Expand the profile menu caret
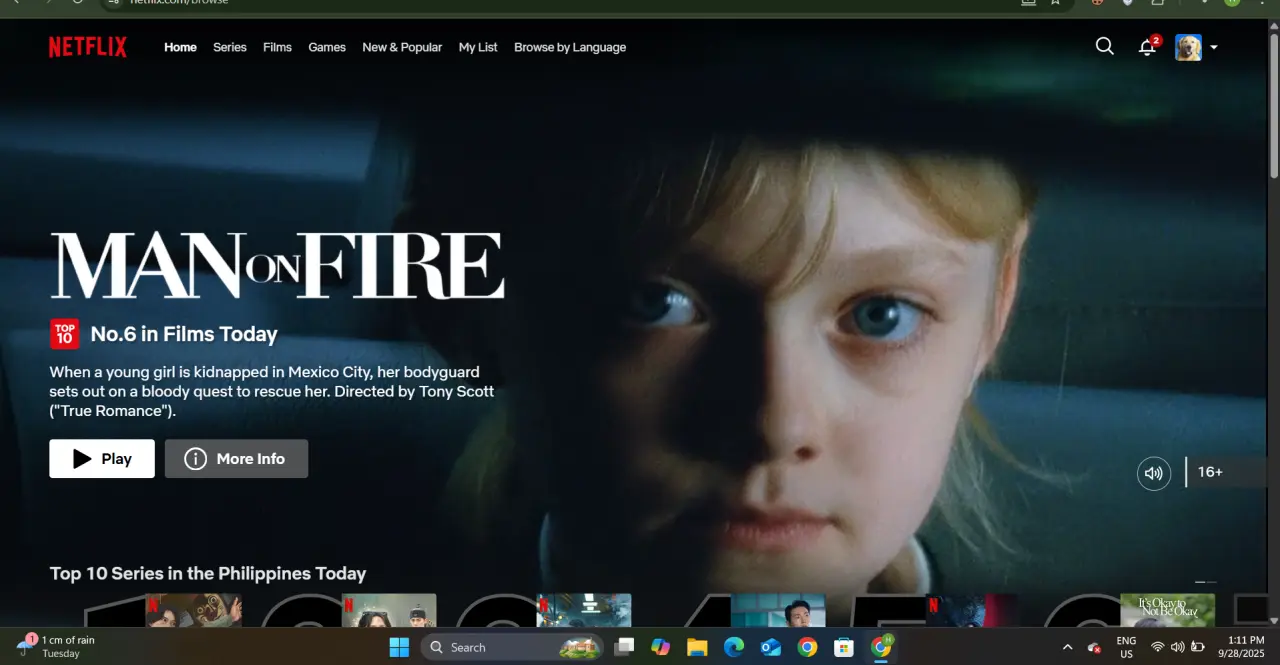This screenshot has width=1280, height=665. point(1214,47)
